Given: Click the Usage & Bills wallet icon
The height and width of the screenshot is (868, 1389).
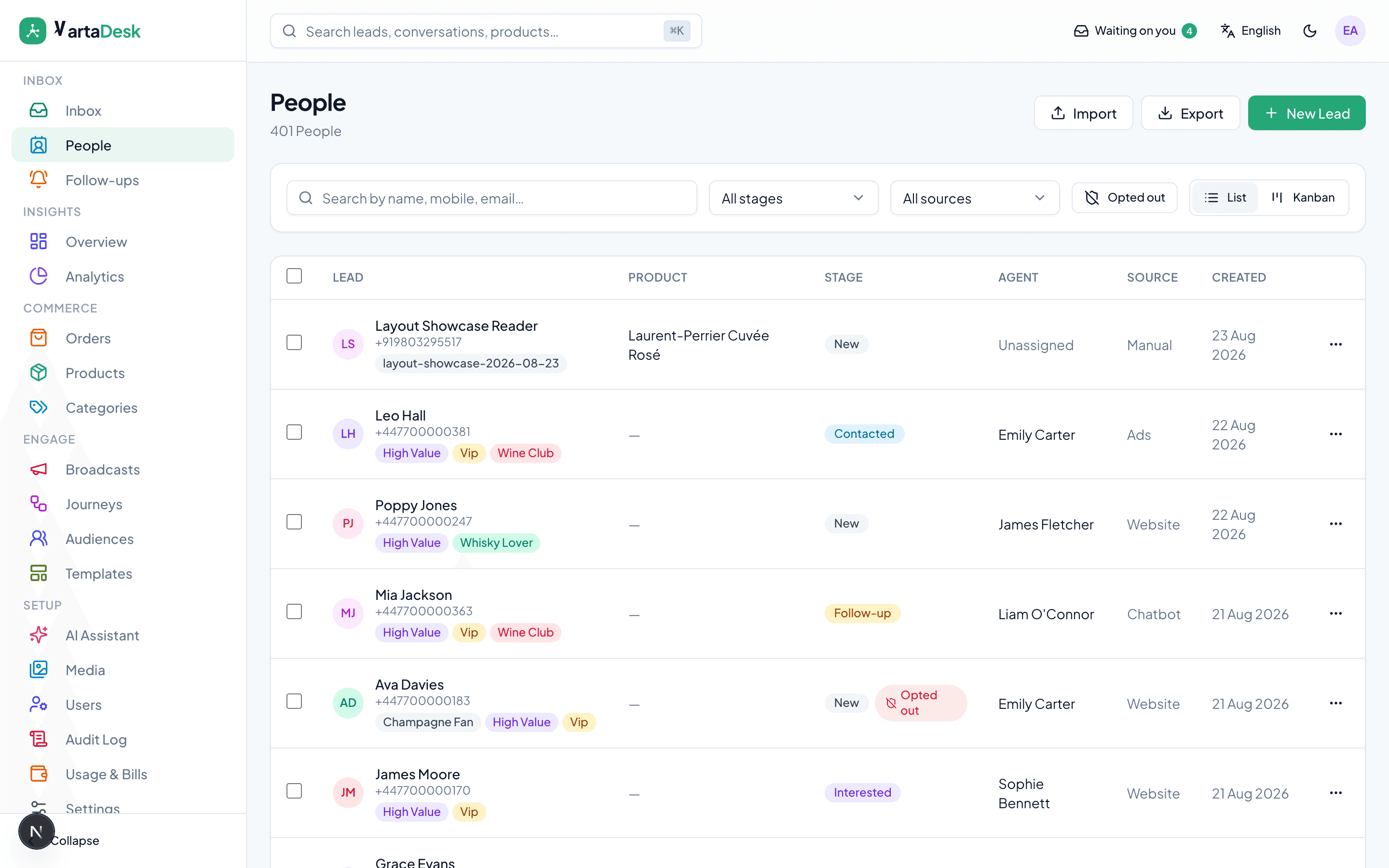Looking at the screenshot, I should point(39,774).
